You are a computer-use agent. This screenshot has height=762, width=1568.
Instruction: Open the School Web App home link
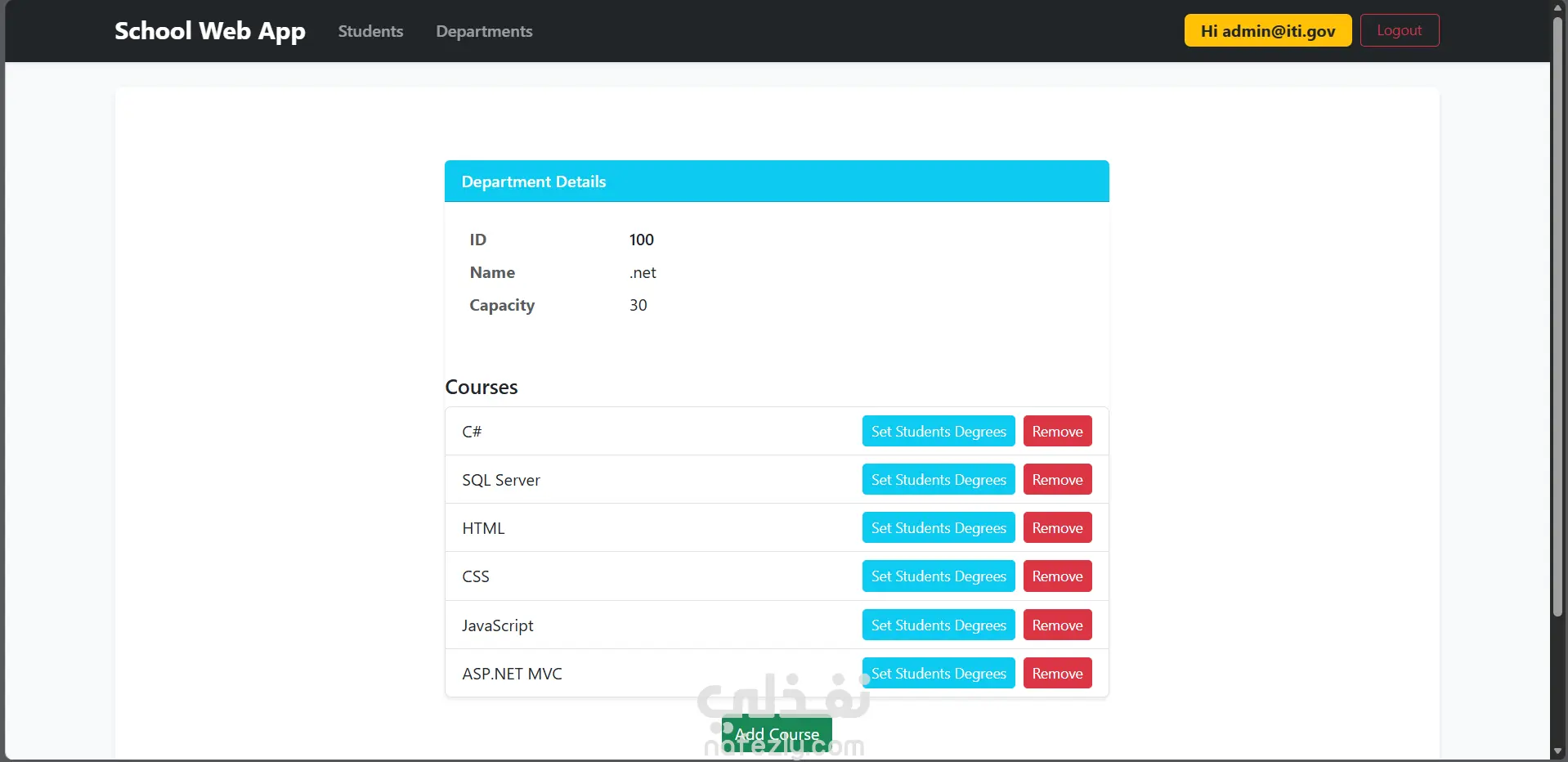pos(210,31)
